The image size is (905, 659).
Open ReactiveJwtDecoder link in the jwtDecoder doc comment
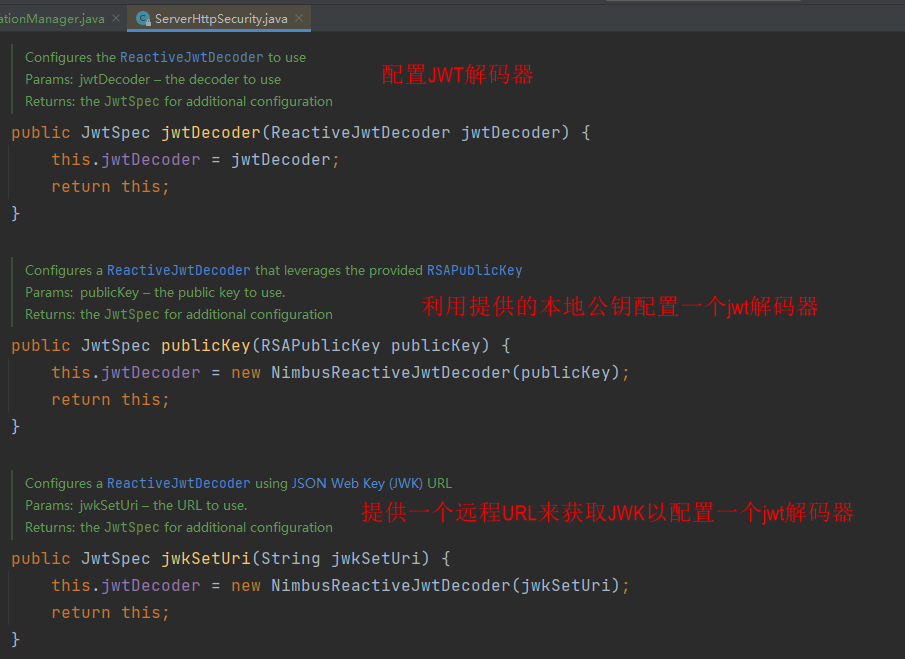point(192,57)
